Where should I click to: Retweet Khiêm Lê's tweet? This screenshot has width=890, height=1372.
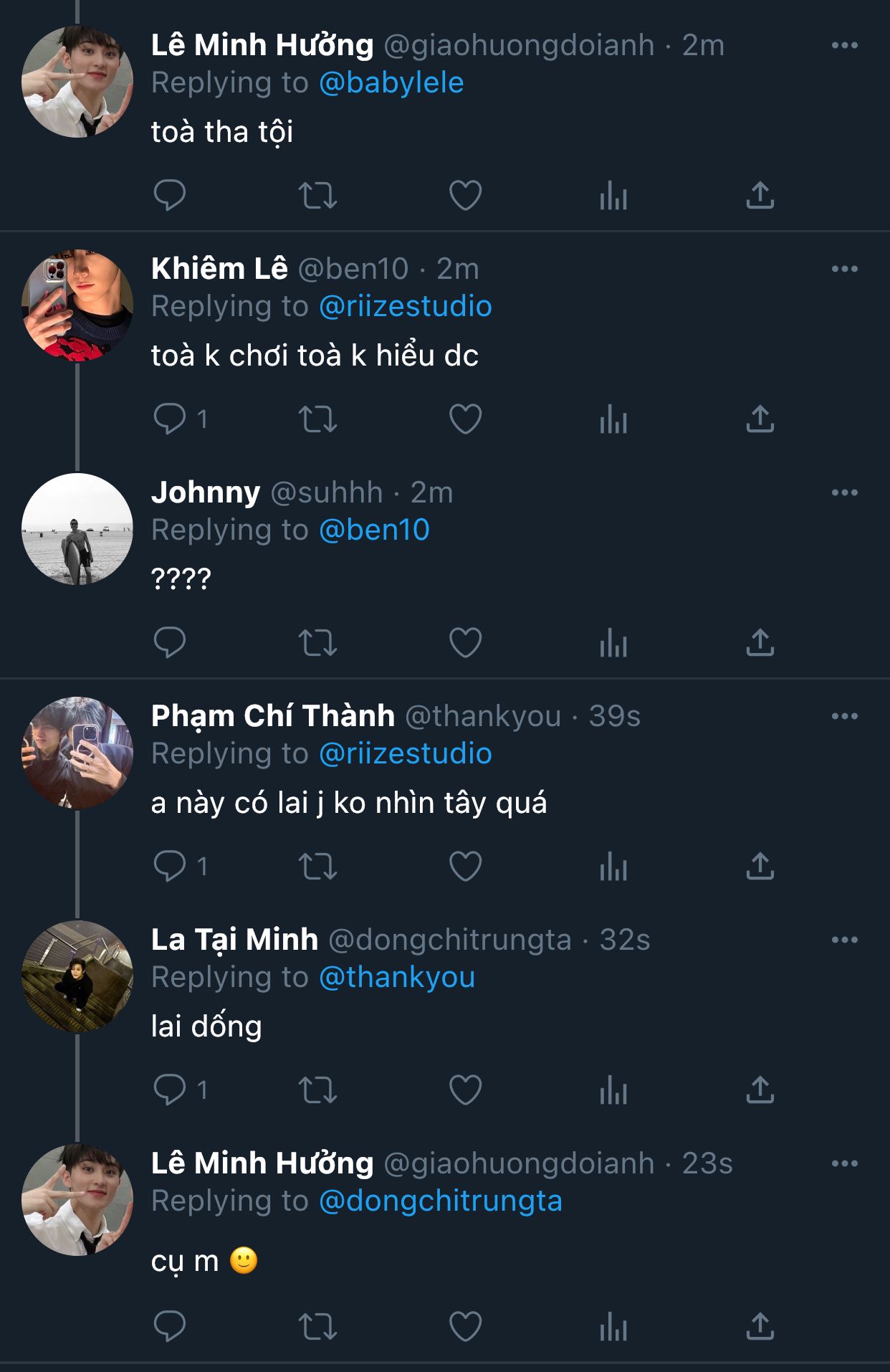(x=317, y=419)
